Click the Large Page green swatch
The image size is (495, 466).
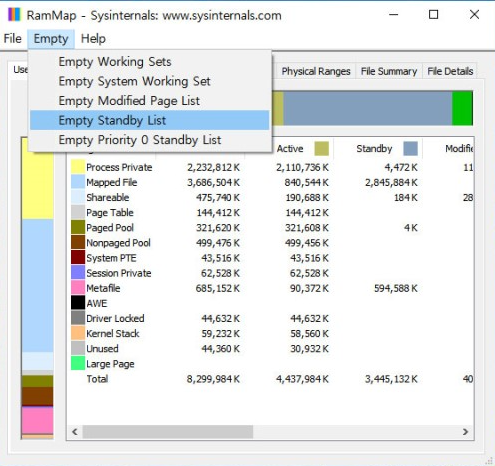tap(78, 363)
